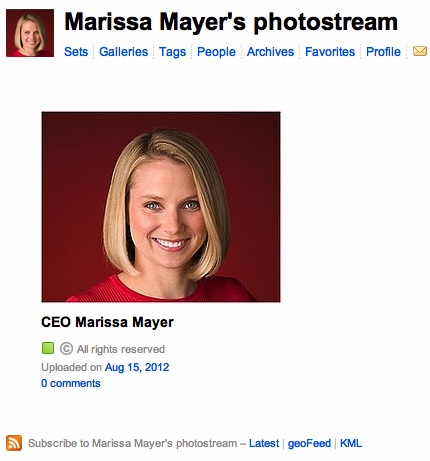Click the mail envelope icon
The width and height of the screenshot is (430, 461).
420,51
